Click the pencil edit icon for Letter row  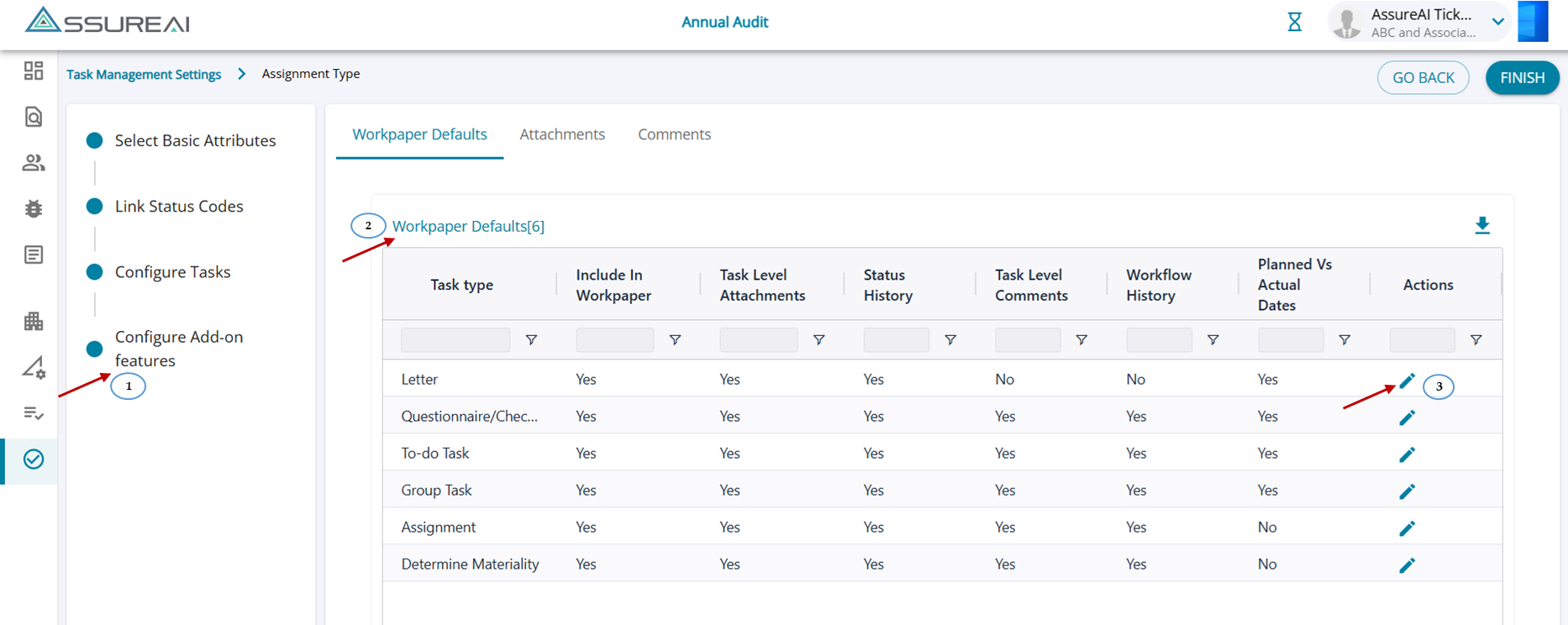[1407, 381]
